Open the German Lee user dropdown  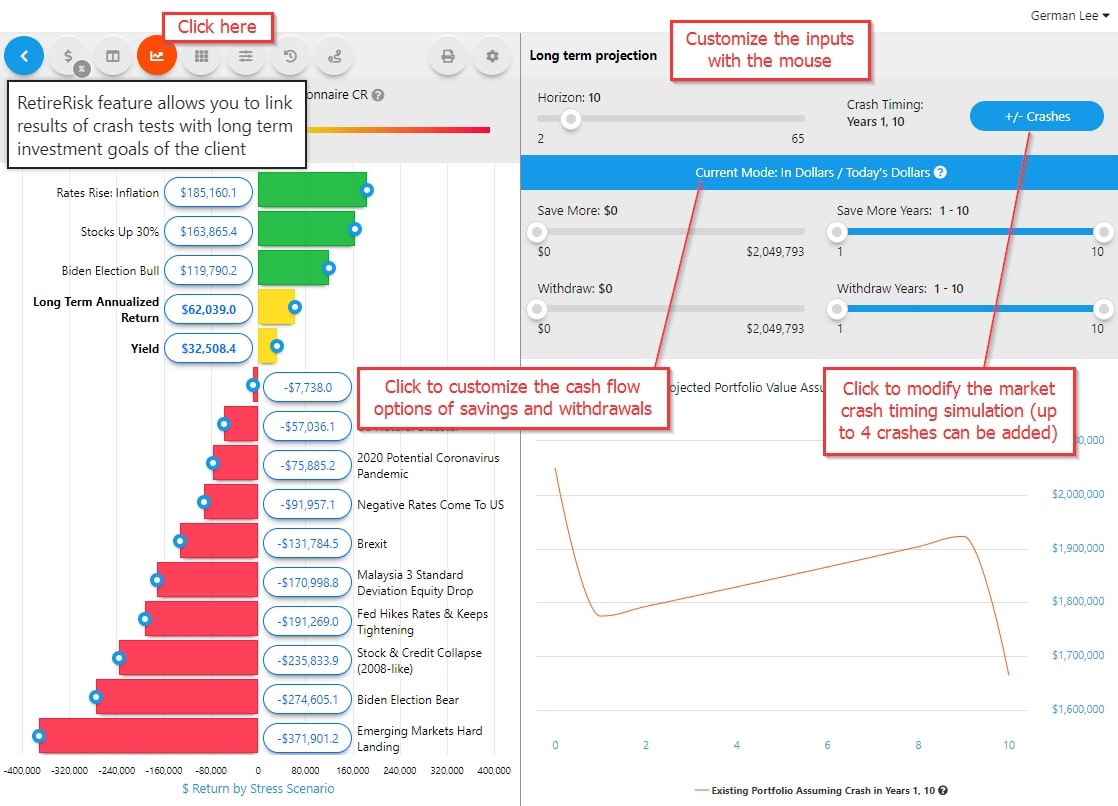pos(1069,15)
